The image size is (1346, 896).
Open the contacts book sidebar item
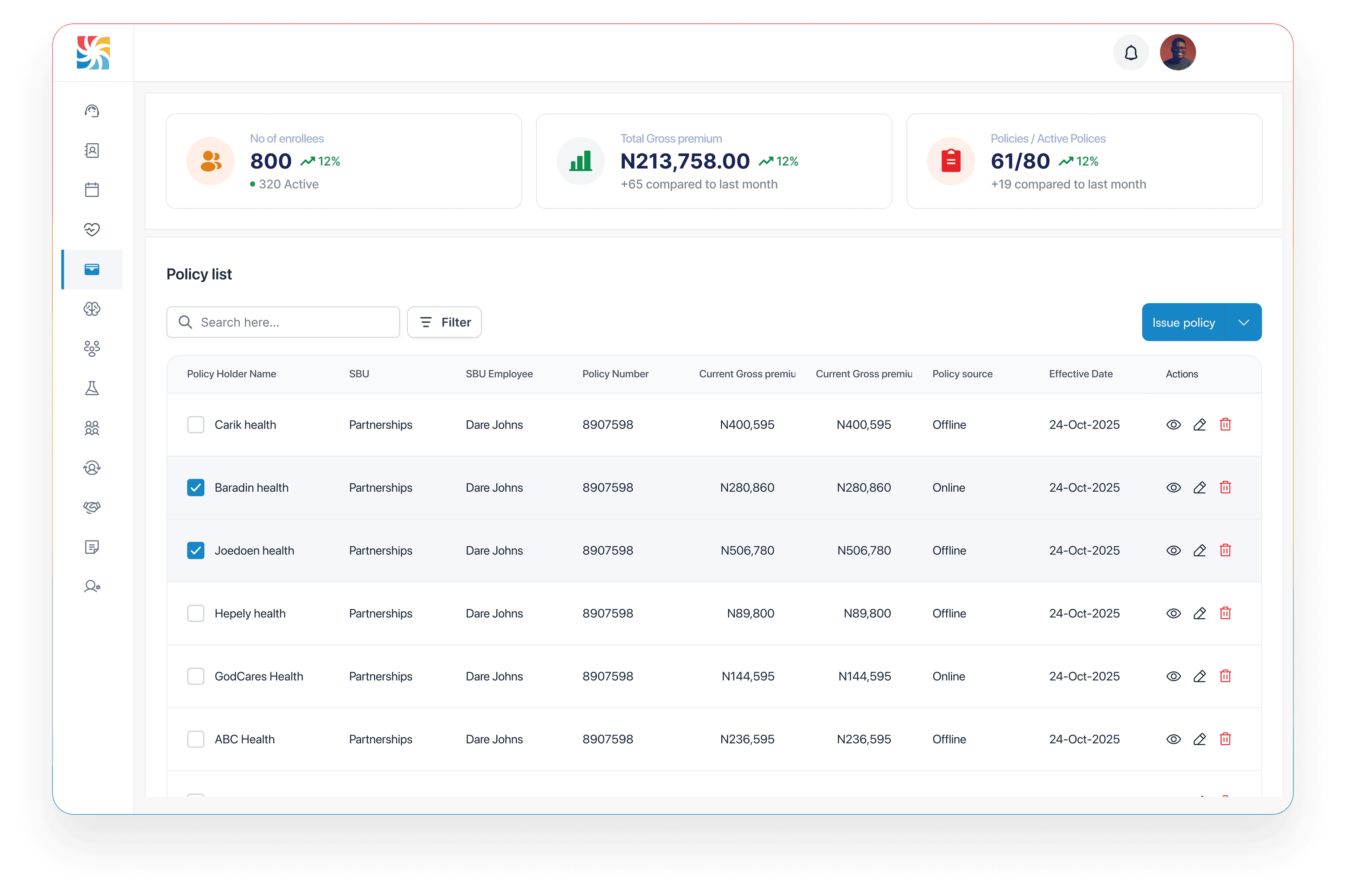pos(92,150)
